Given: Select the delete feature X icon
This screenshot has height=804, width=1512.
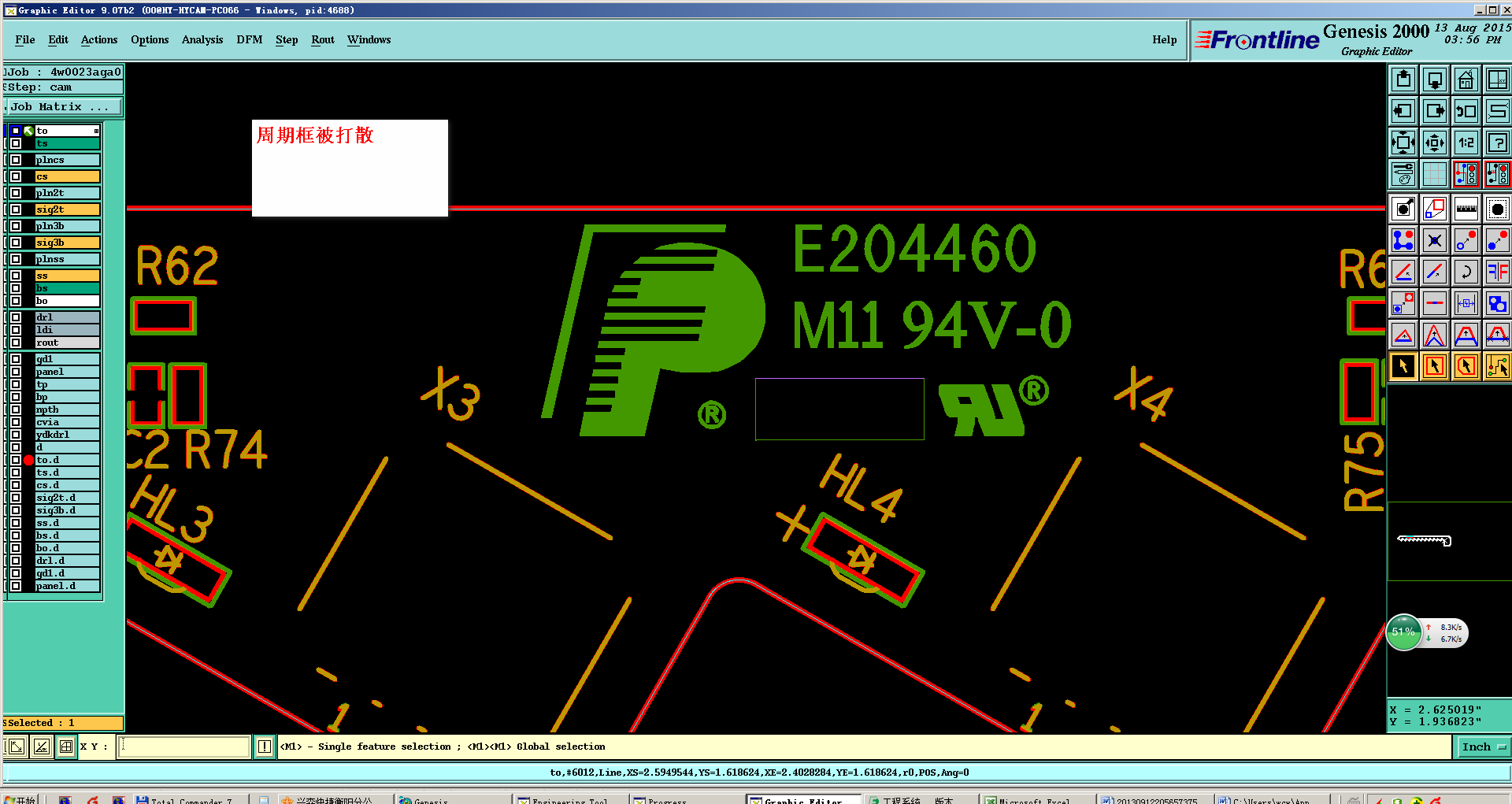Looking at the screenshot, I should pos(1435,240).
